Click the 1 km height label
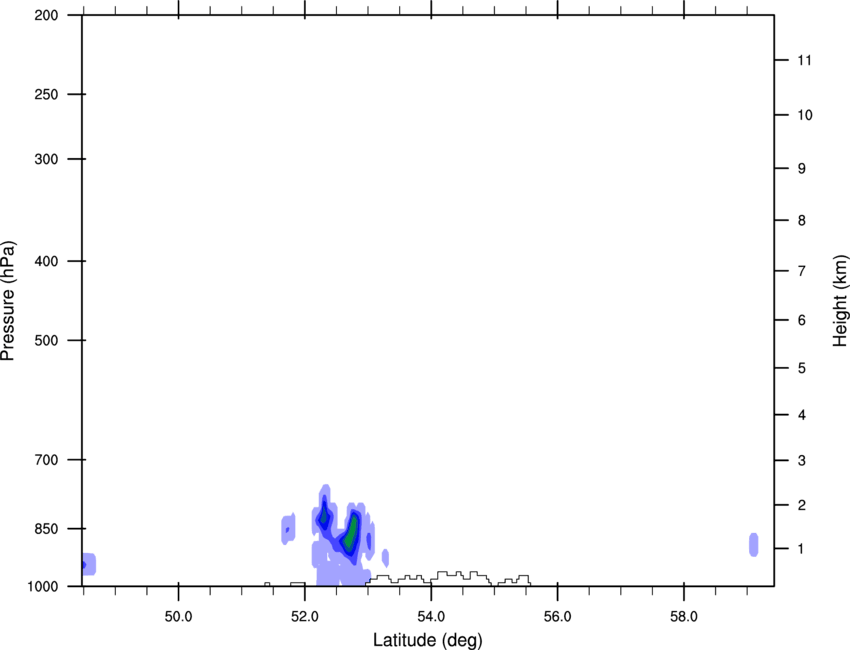 coord(801,549)
